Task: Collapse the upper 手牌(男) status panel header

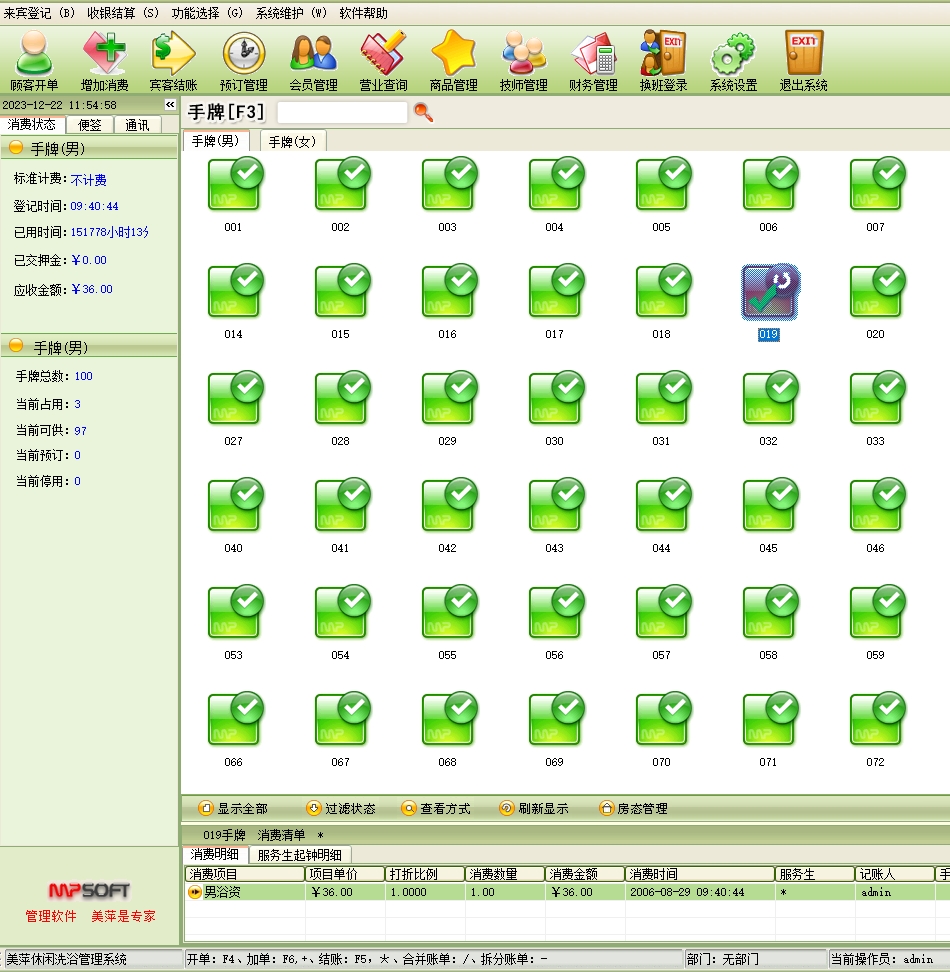Action: (16, 149)
